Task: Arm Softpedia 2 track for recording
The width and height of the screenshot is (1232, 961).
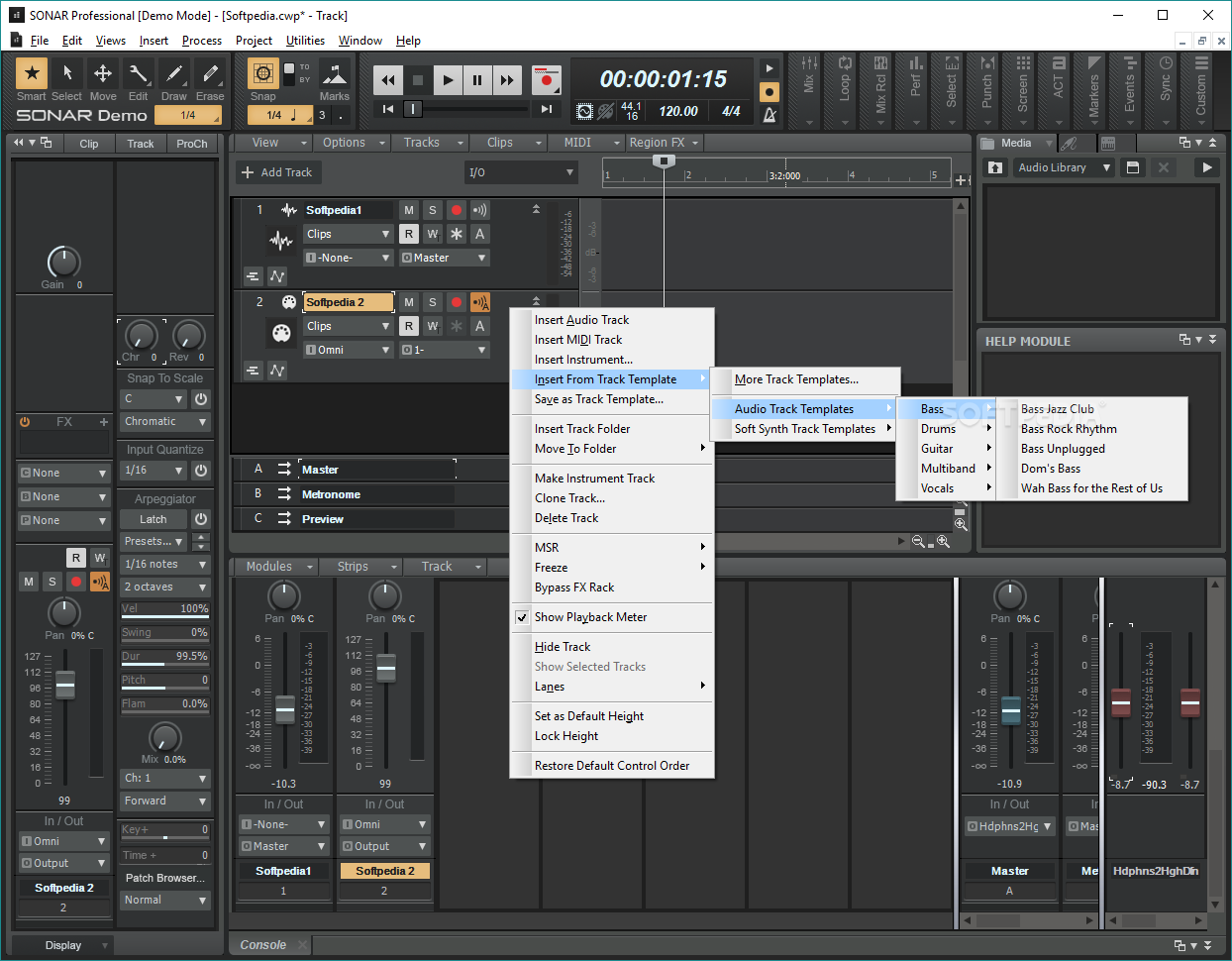Action: click(457, 302)
